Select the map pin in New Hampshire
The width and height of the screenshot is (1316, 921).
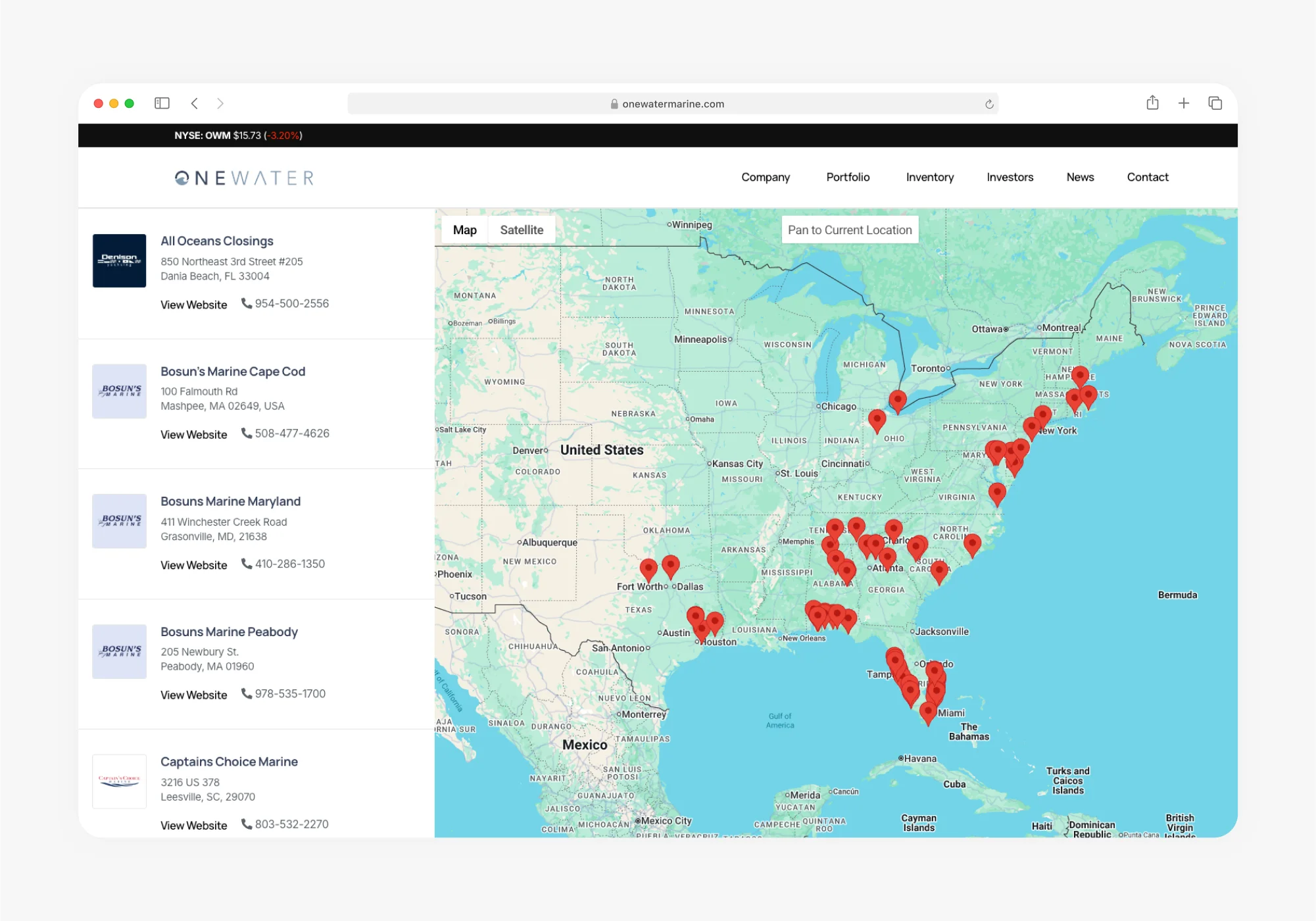pyautogui.click(x=1080, y=377)
